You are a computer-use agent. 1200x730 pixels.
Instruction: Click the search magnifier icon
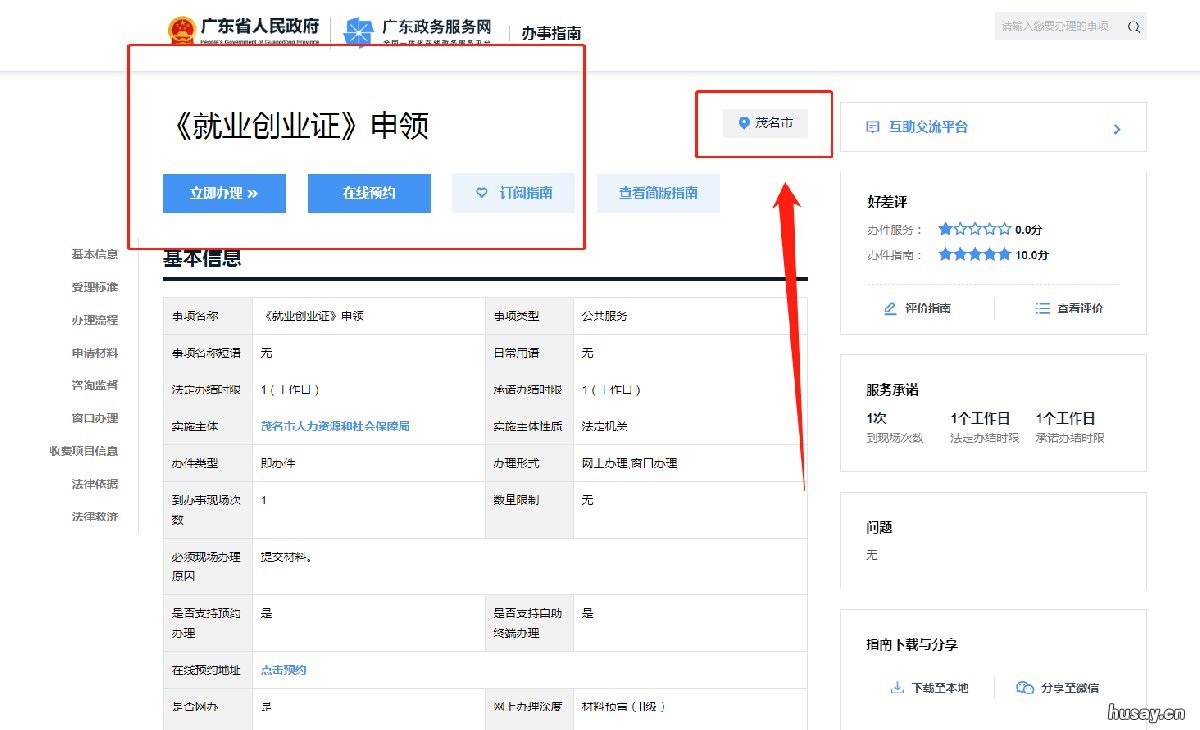[x=1133, y=27]
